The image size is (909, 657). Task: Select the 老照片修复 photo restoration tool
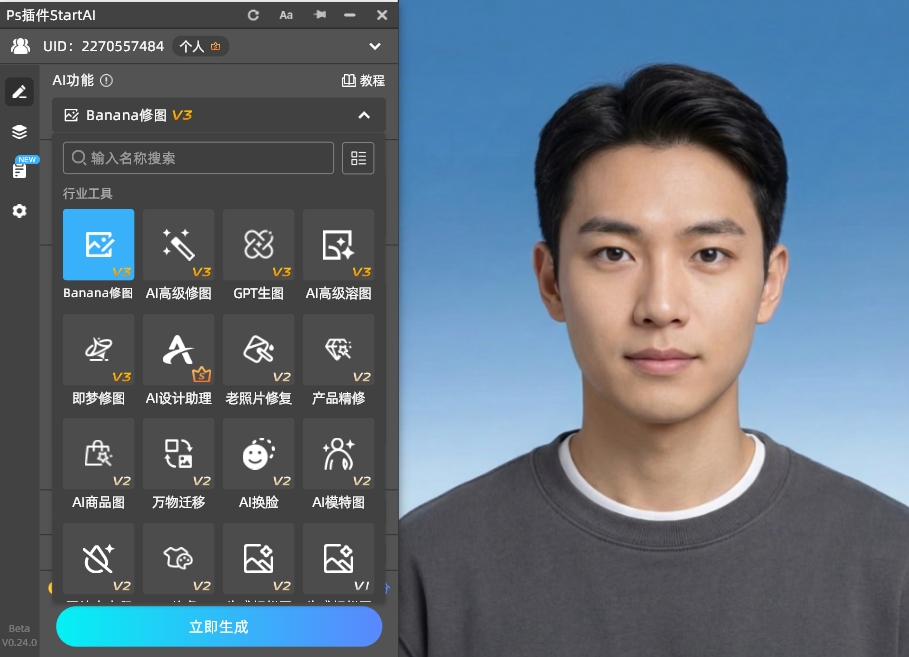[x=258, y=350]
